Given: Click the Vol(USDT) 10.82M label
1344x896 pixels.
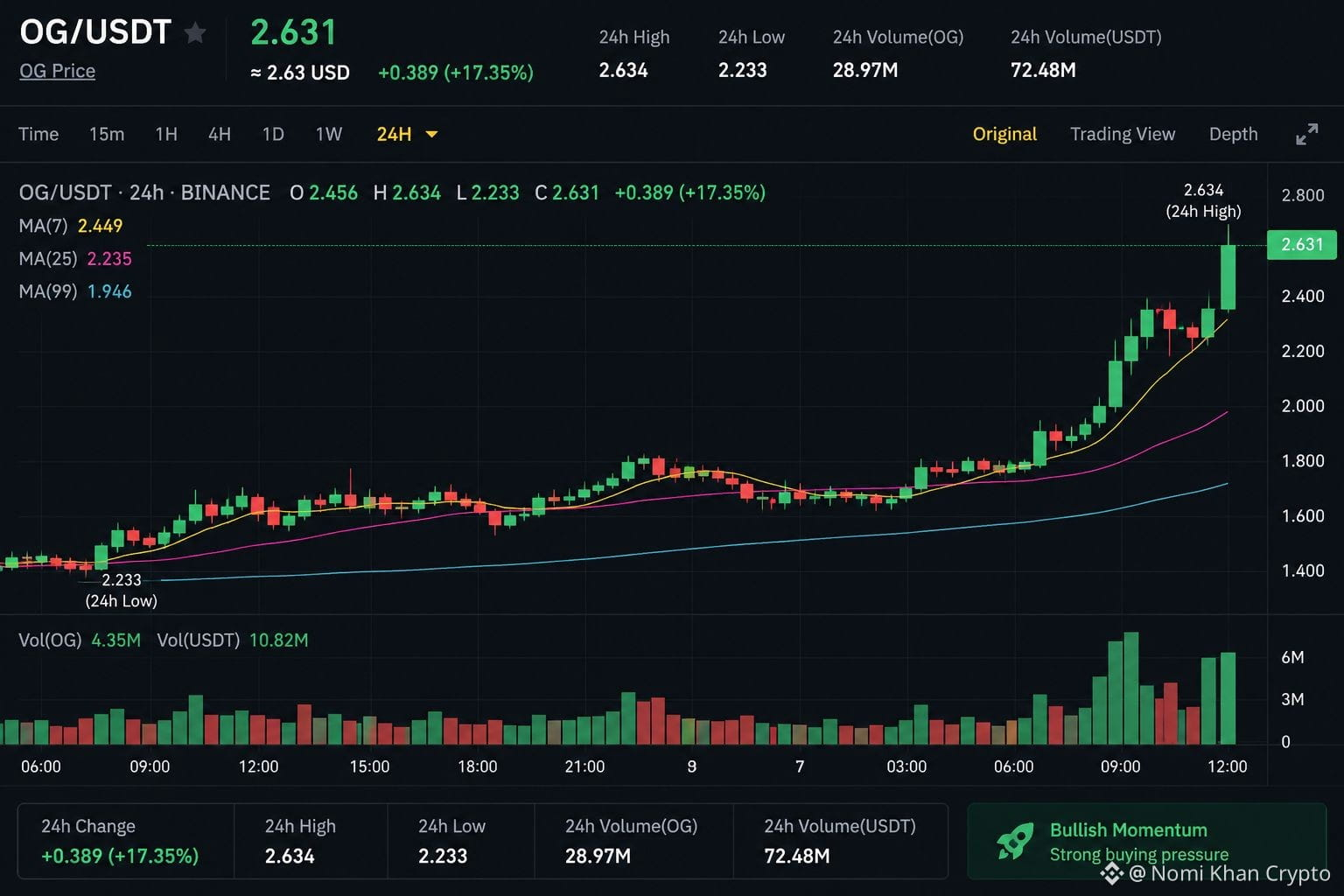Looking at the screenshot, I should (x=233, y=640).
